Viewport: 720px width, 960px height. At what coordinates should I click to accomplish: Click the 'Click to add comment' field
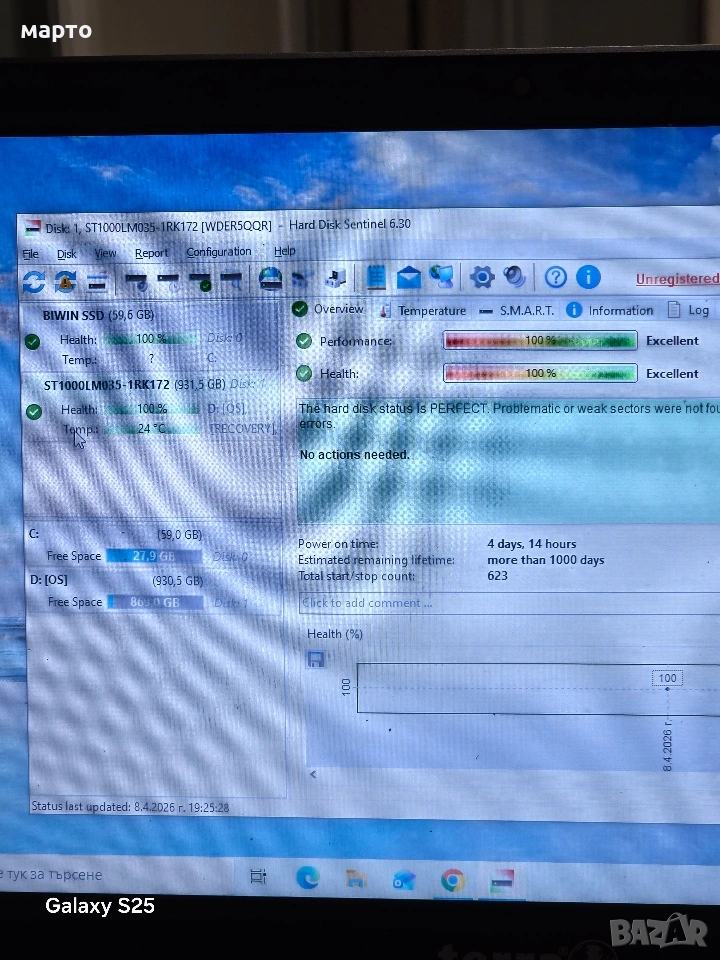(x=509, y=603)
